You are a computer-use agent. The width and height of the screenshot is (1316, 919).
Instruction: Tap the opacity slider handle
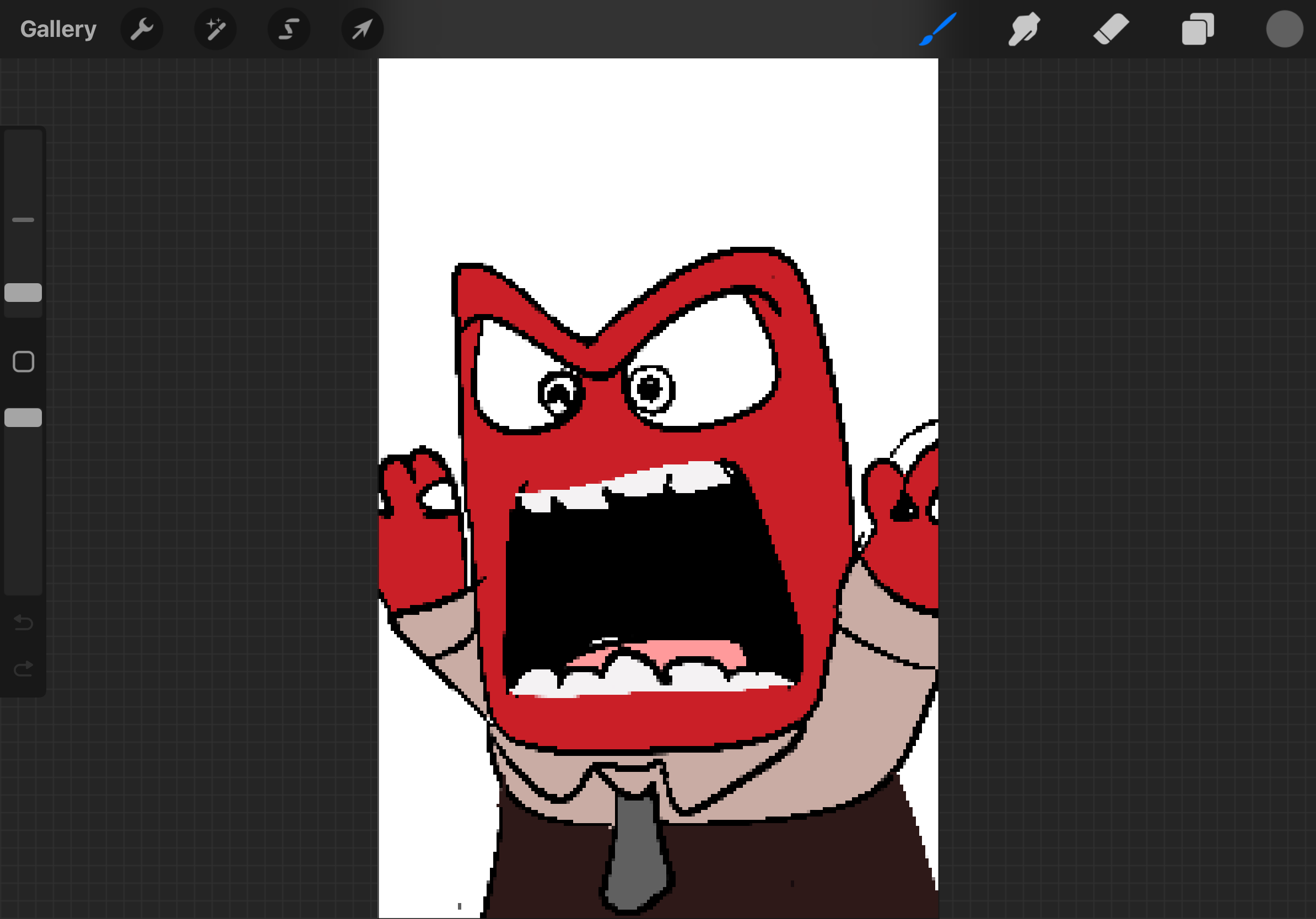[x=24, y=418]
